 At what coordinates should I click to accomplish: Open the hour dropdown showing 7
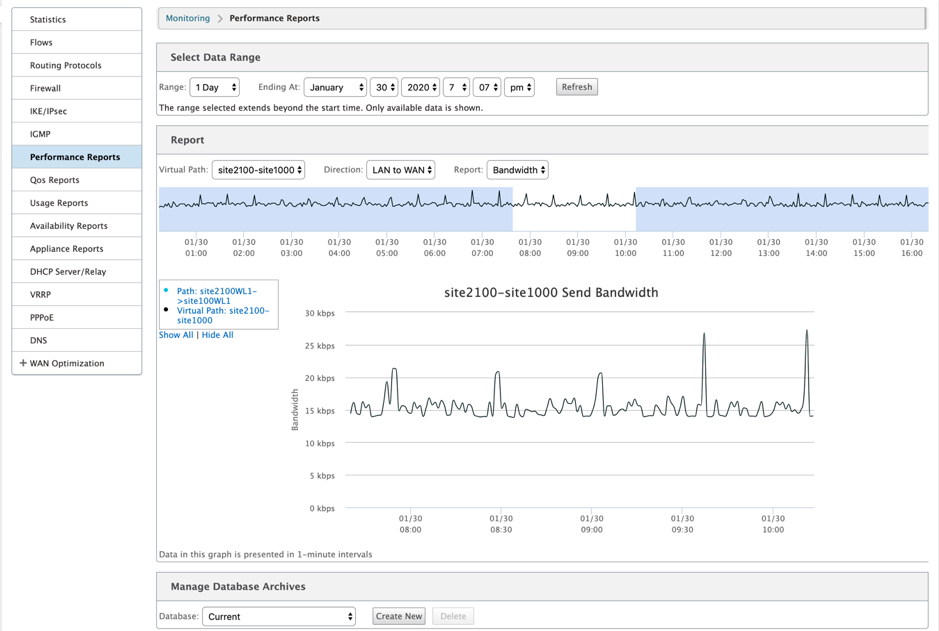456,87
